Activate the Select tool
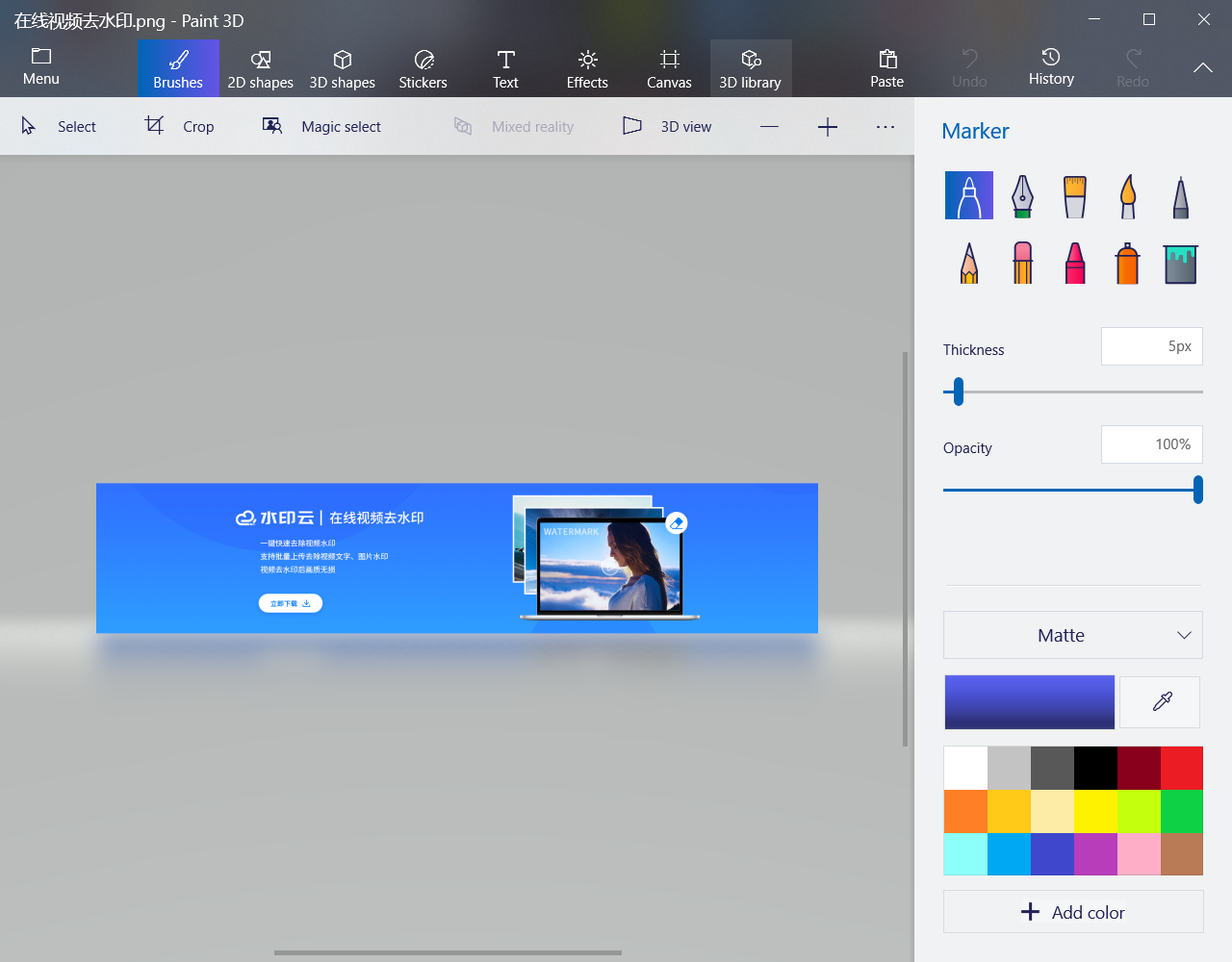1232x962 pixels. pos(59,126)
